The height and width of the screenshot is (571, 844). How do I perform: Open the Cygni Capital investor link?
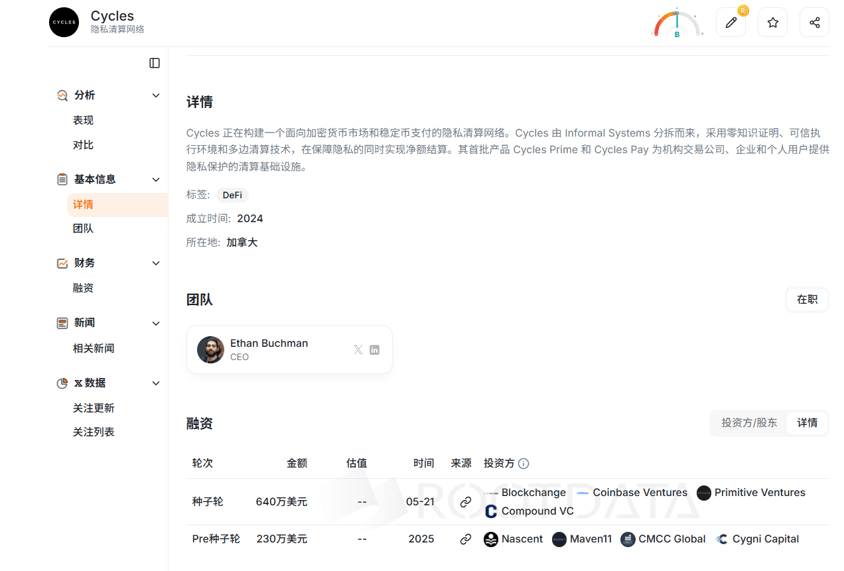(x=765, y=539)
